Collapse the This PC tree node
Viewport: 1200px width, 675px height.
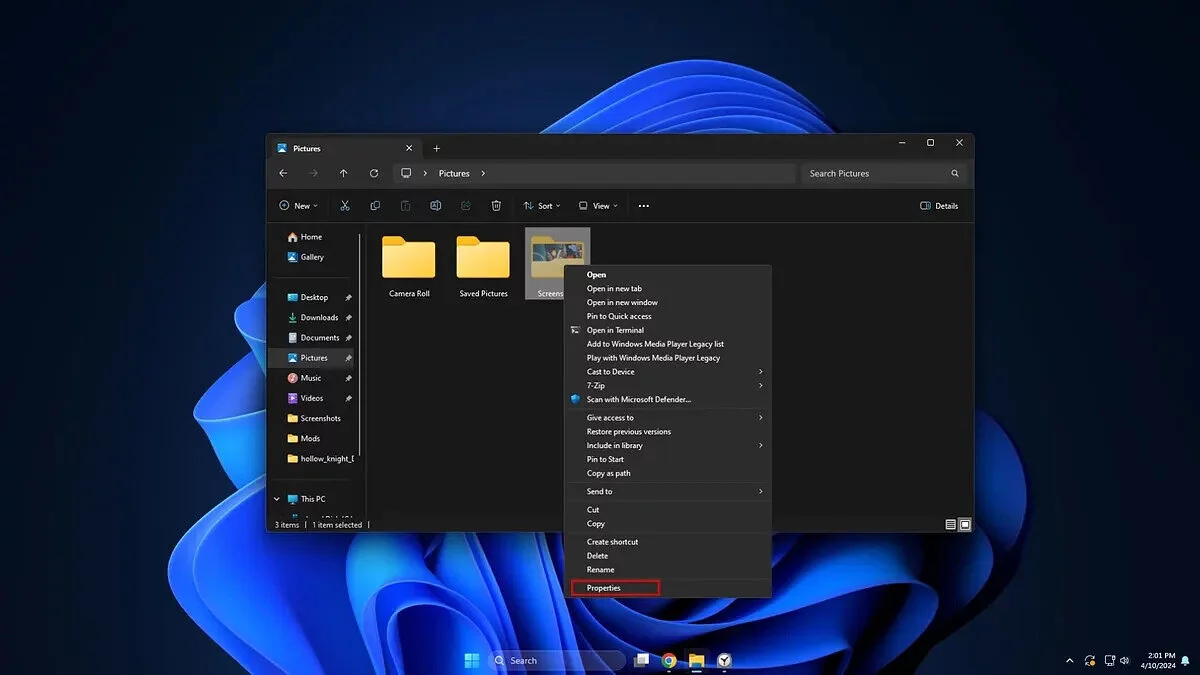point(277,499)
